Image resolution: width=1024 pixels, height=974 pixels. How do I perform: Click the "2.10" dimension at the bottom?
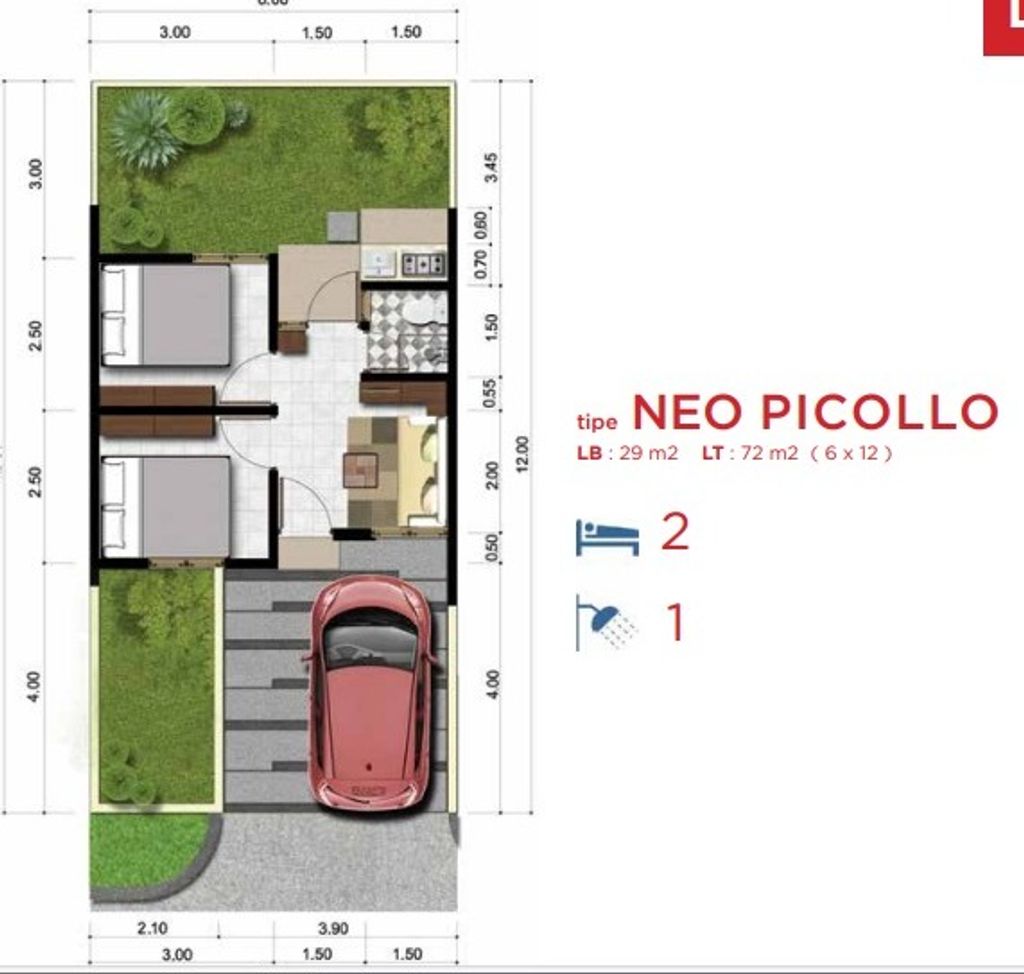[152, 928]
